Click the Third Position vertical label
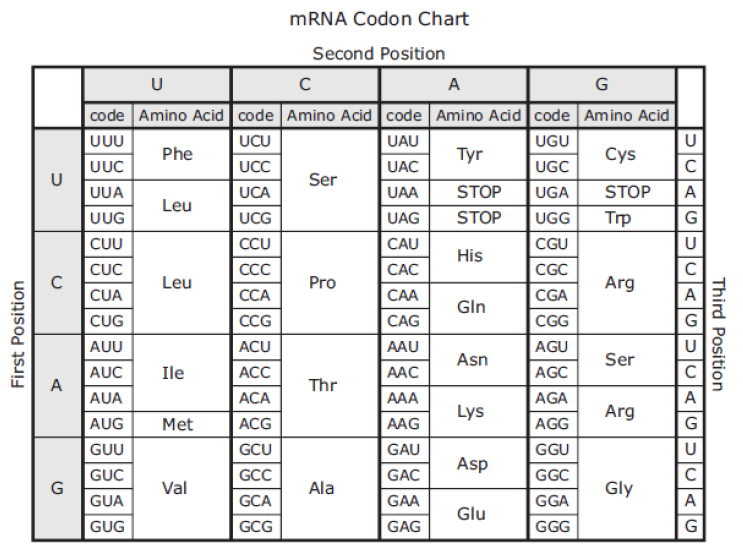Viewport: 743px width, 551px height. tap(718, 334)
